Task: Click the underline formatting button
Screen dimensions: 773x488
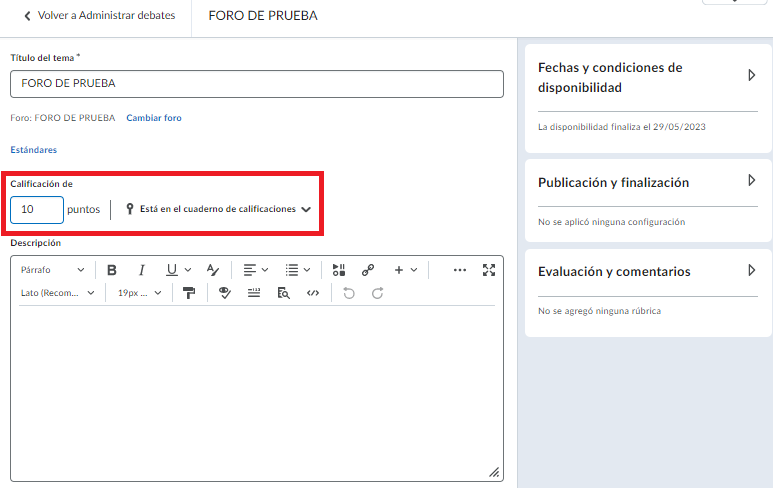Action: pyautogui.click(x=172, y=270)
